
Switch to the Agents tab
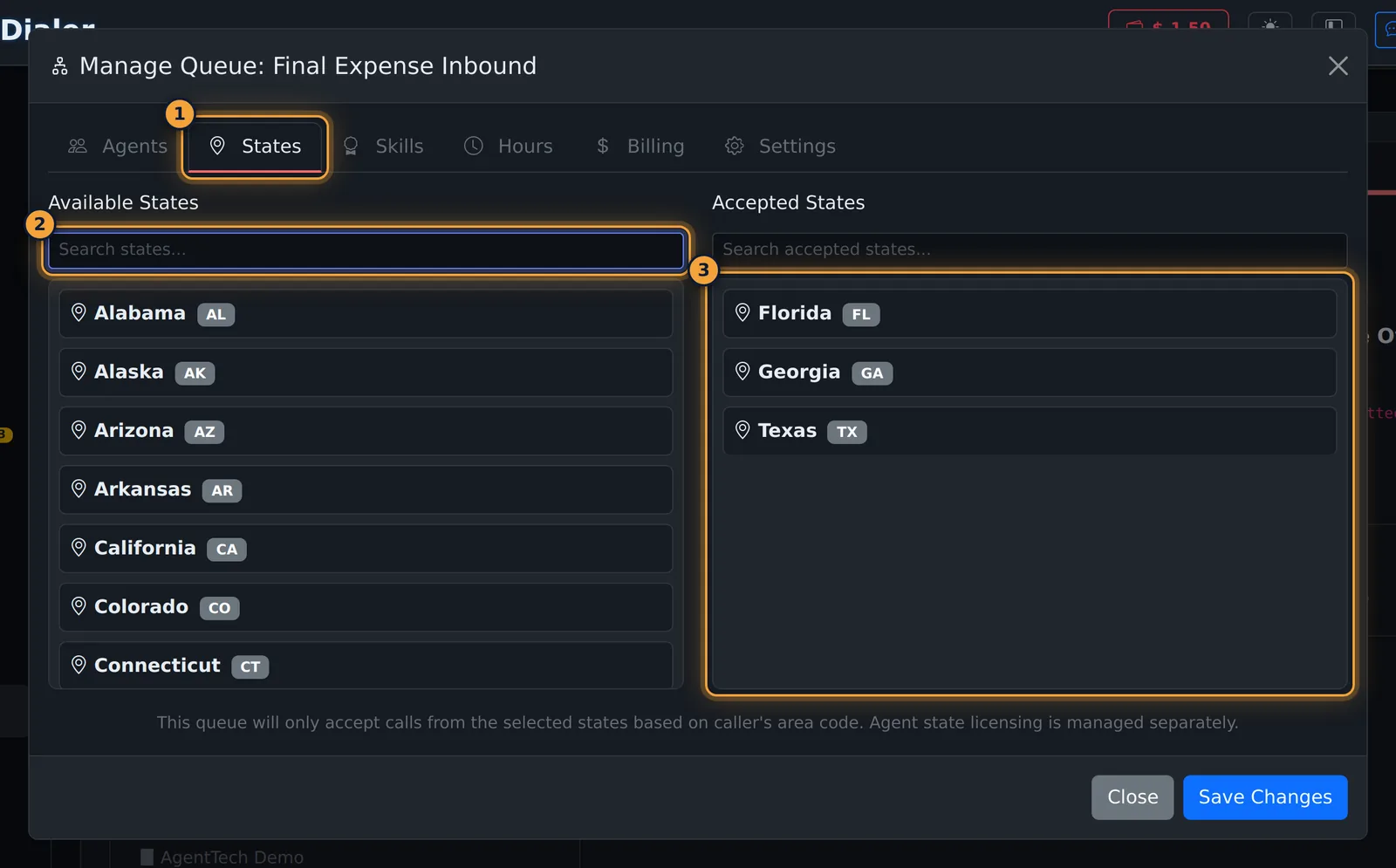click(118, 147)
